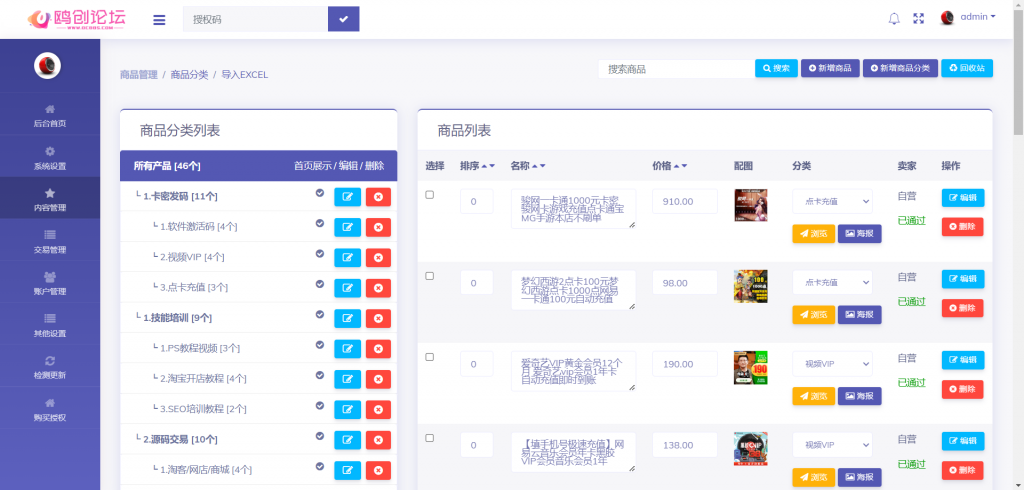This screenshot has width=1024, height=490.
Task: Open 交易管理 in the sidebar
Action: click(x=50, y=241)
